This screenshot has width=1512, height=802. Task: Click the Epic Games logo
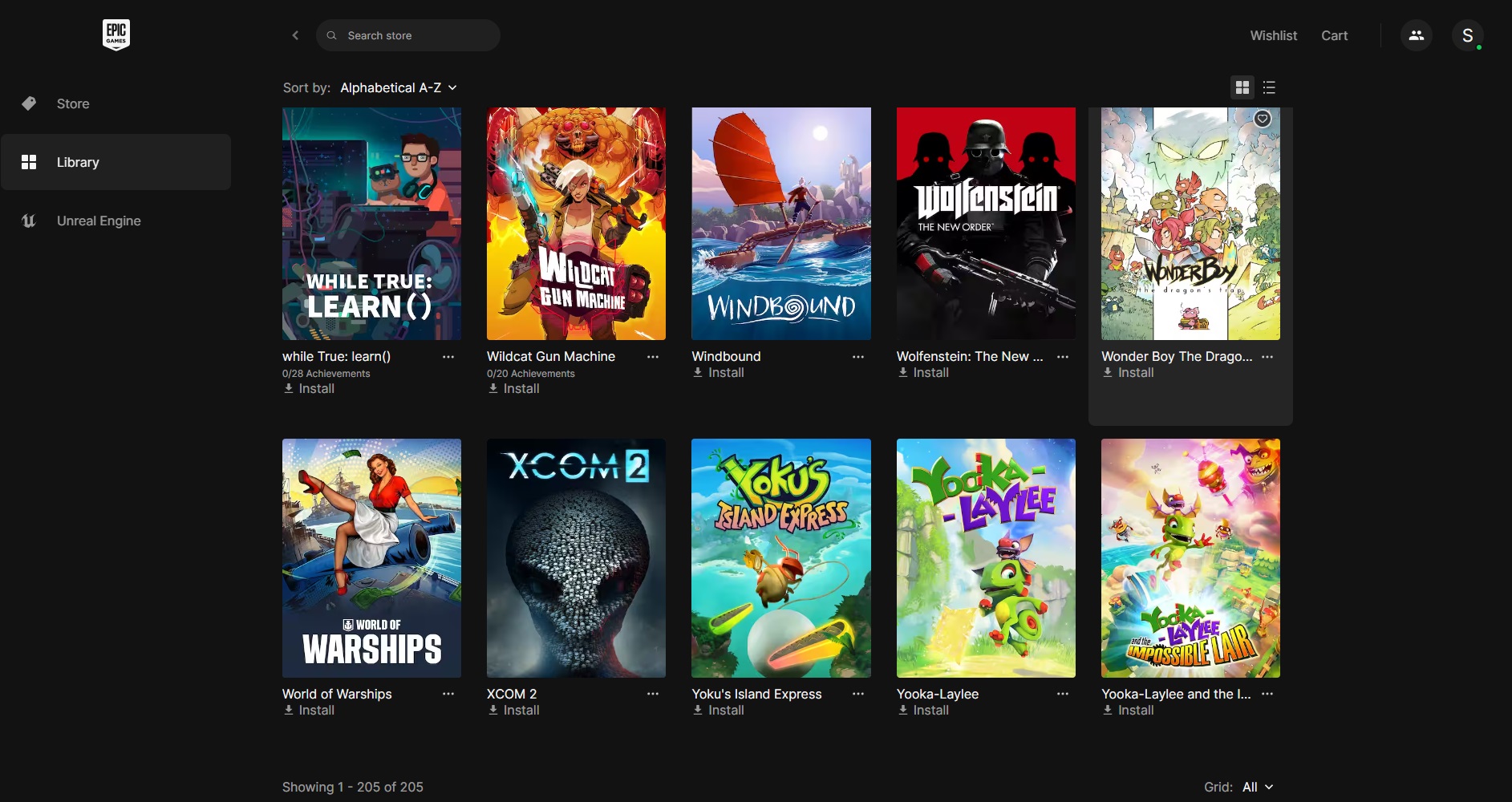point(116,34)
